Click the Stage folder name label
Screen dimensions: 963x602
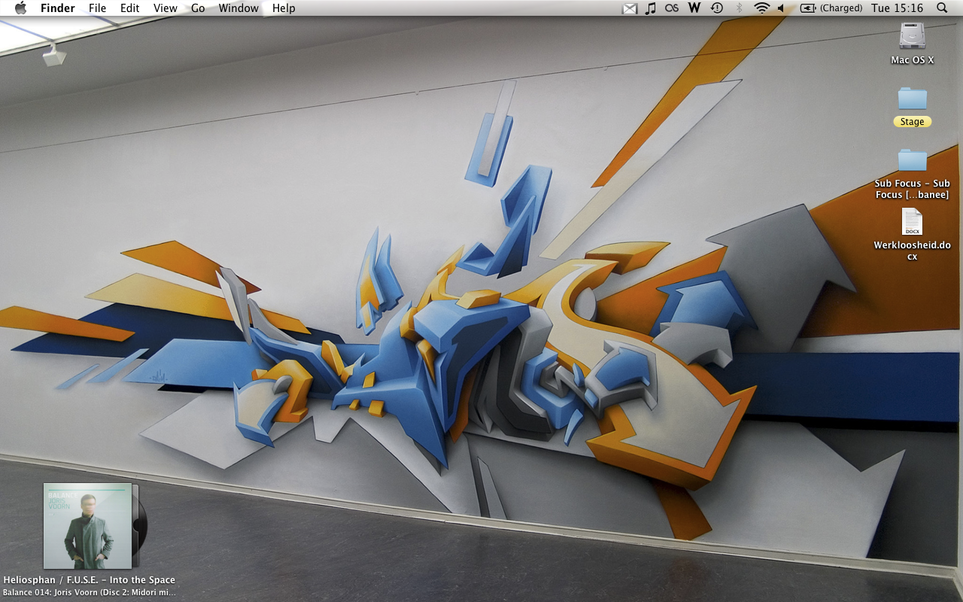(912, 122)
